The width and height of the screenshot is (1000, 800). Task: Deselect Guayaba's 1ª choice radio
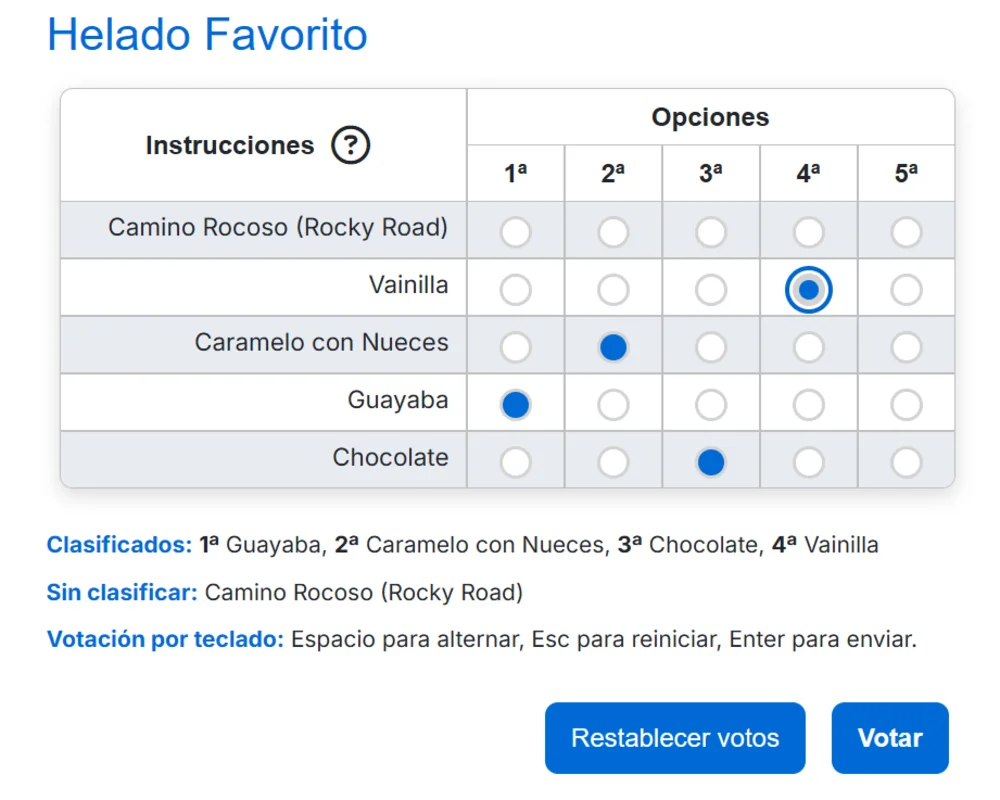(515, 403)
